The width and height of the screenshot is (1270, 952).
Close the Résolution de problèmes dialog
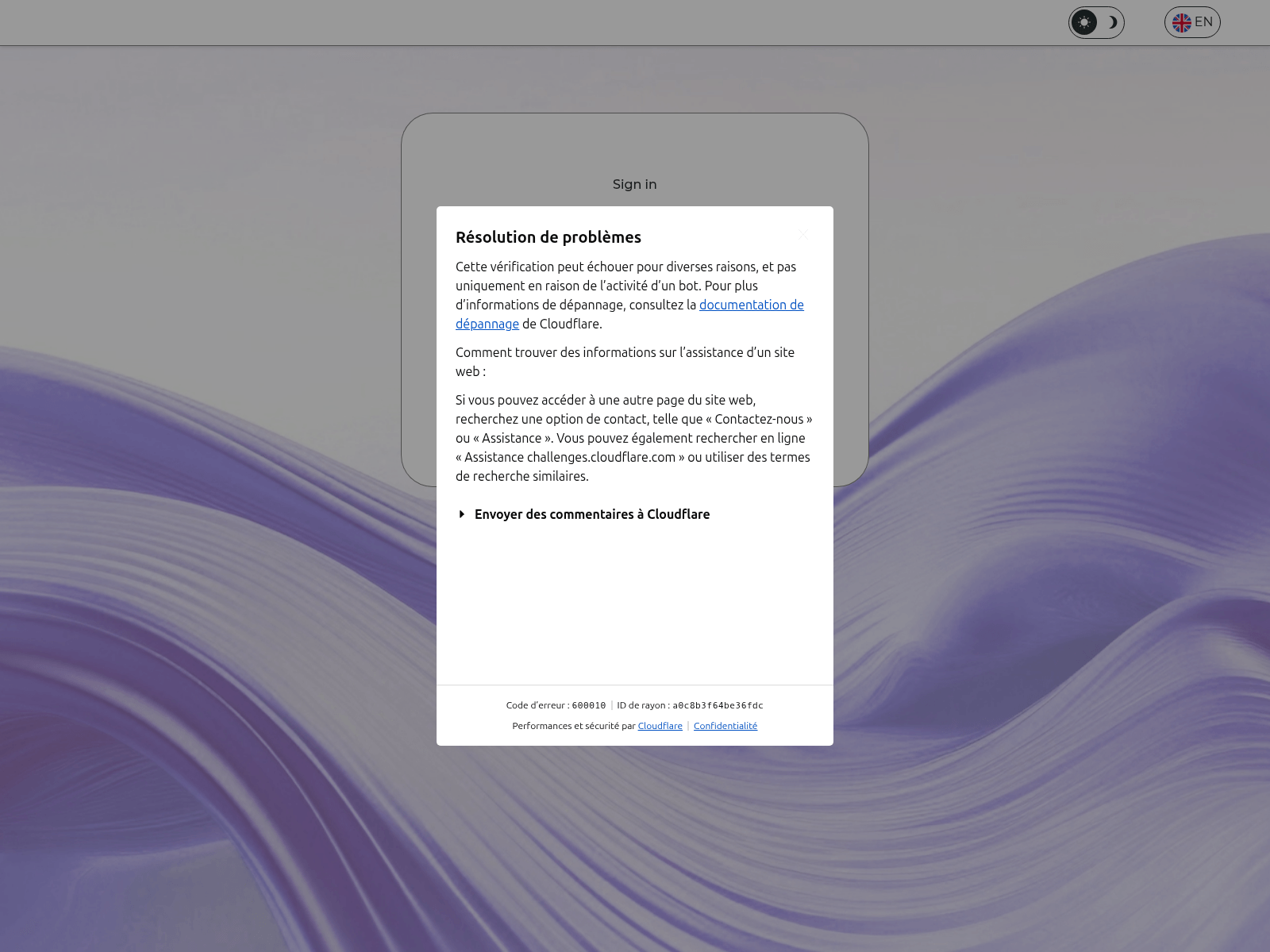(803, 235)
